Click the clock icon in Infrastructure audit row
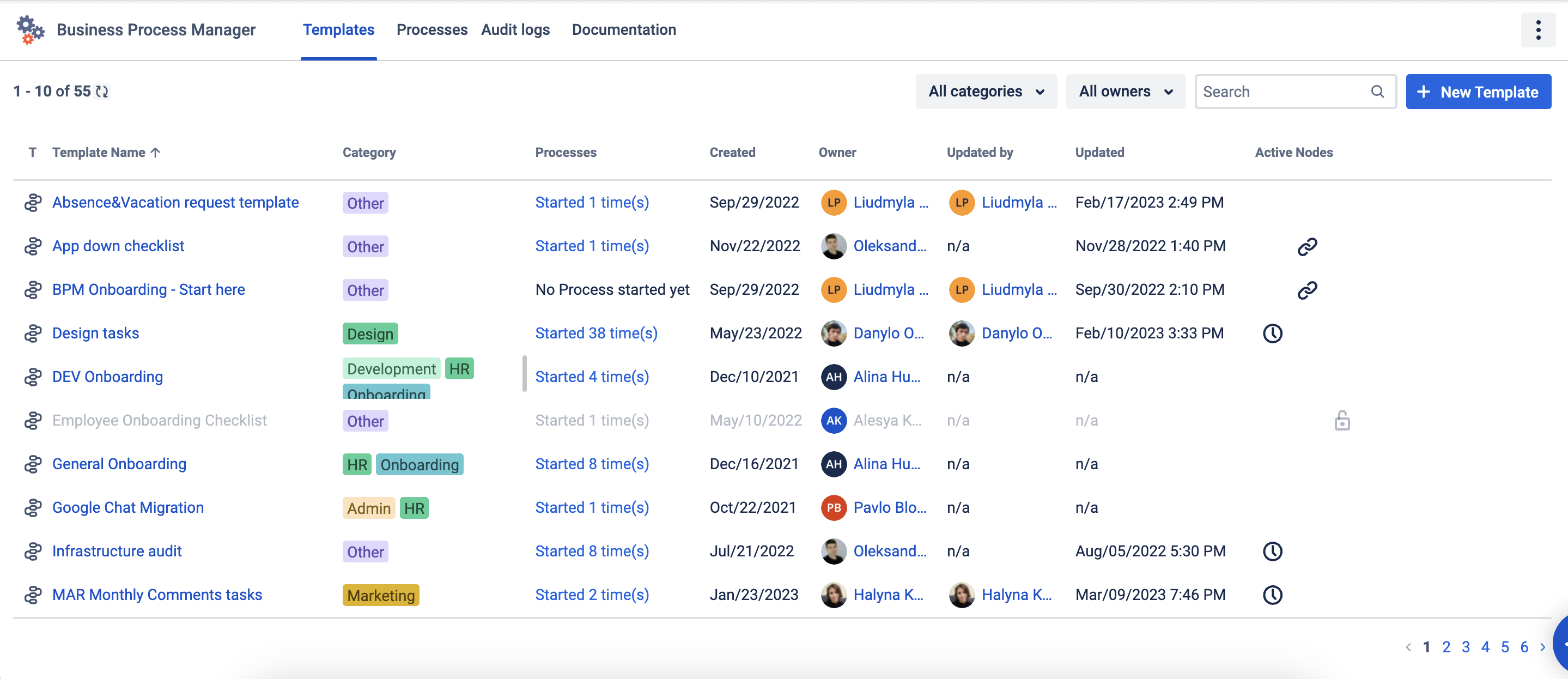Viewport: 1568px width, 679px height. (1272, 551)
